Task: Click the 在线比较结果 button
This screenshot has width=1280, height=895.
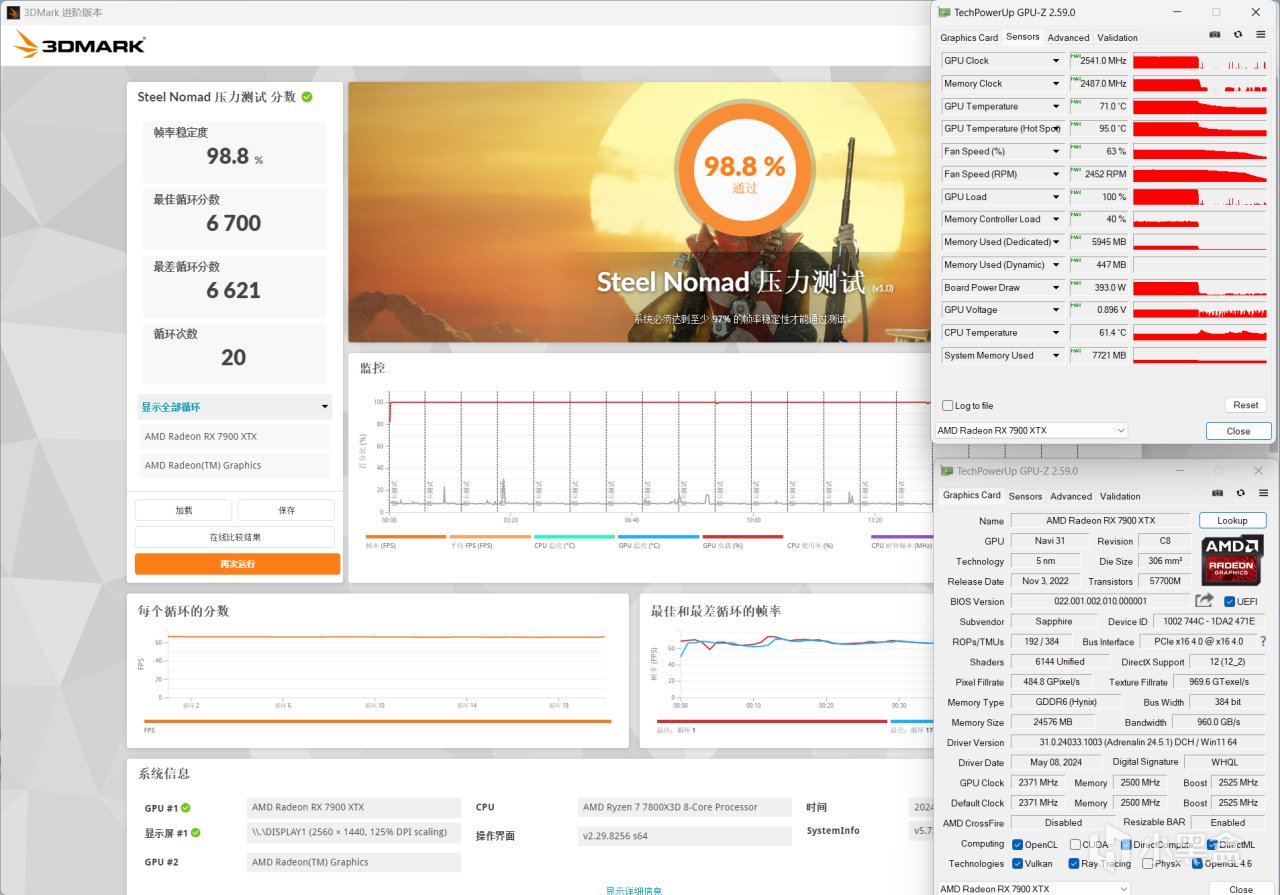Action: (x=235, y=537)
